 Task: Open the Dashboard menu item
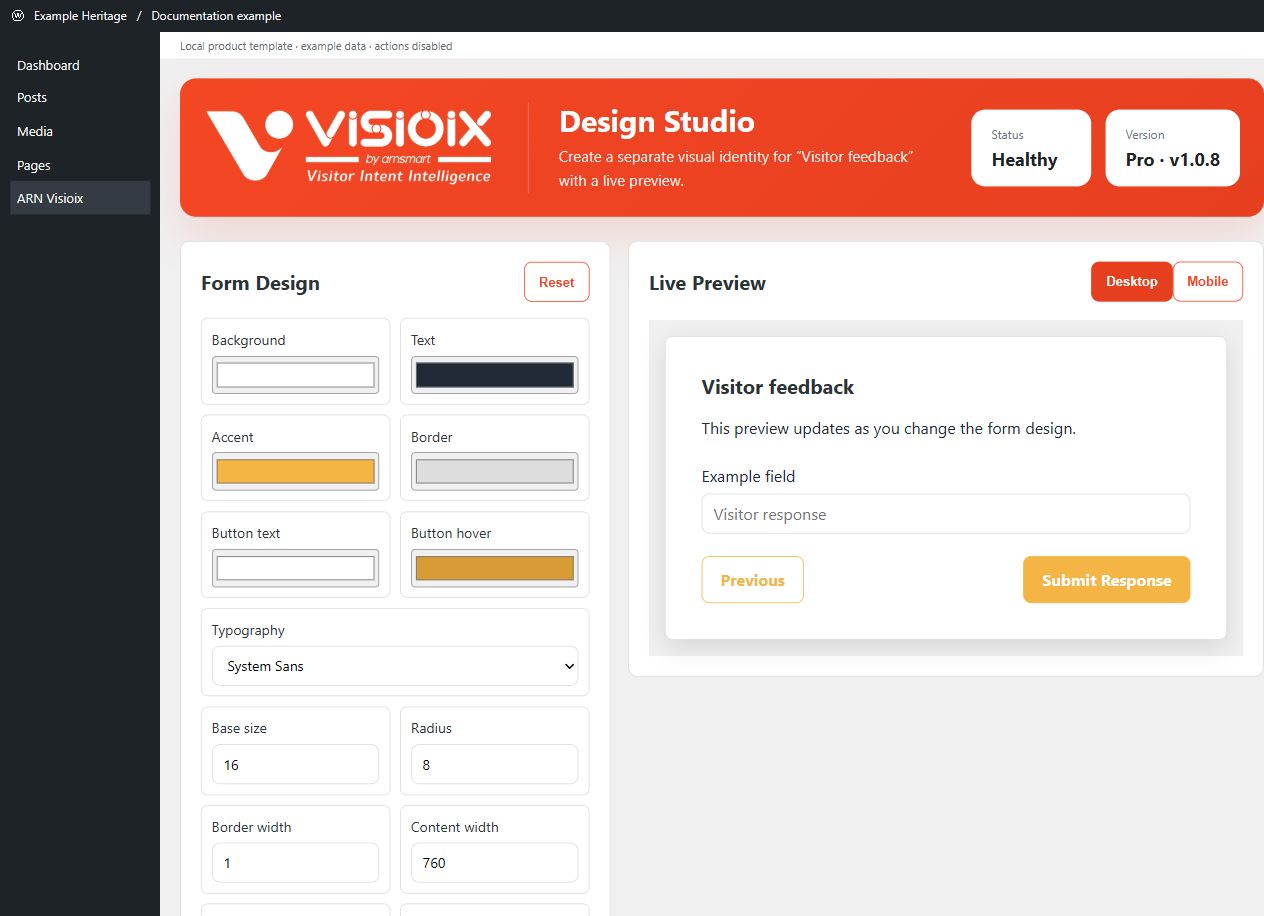pyautogui.click(x=80, y=65)
